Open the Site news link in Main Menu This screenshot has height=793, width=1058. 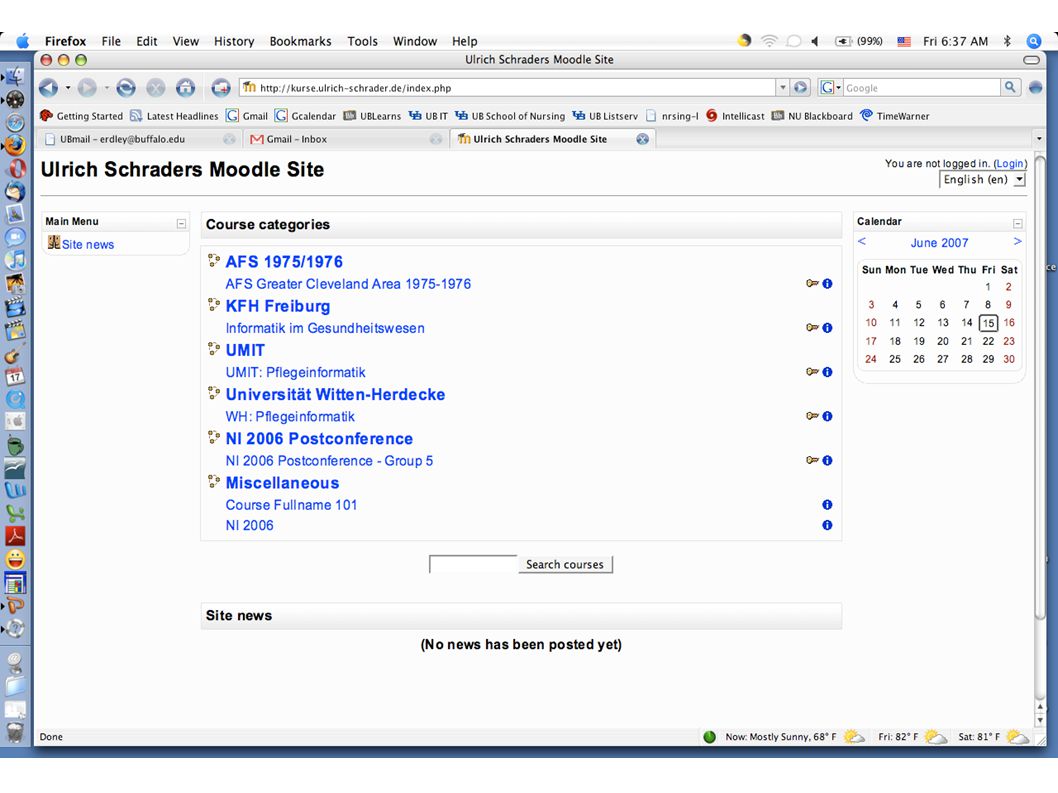88,244
